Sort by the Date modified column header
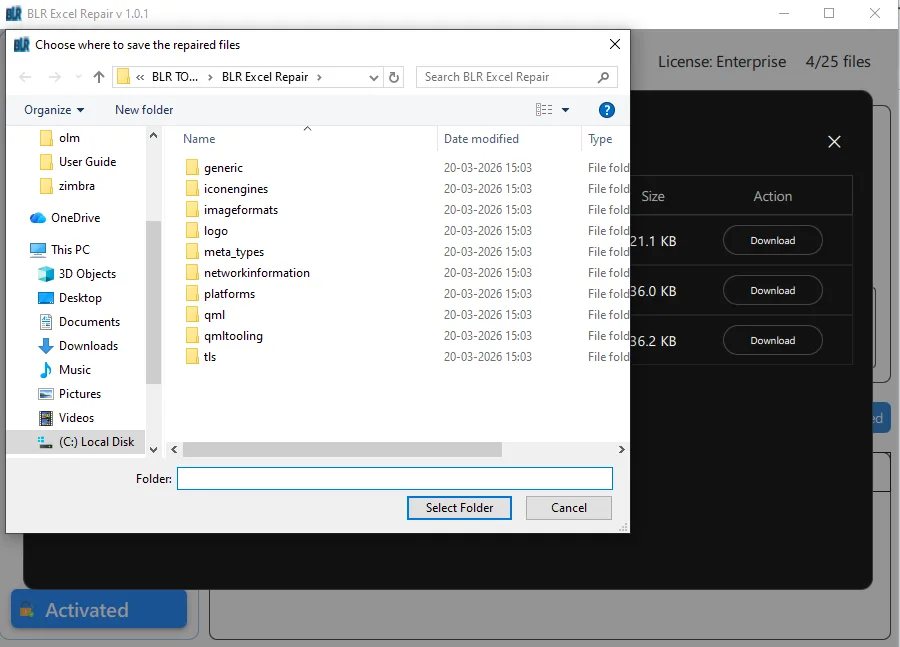 point(481,139)
